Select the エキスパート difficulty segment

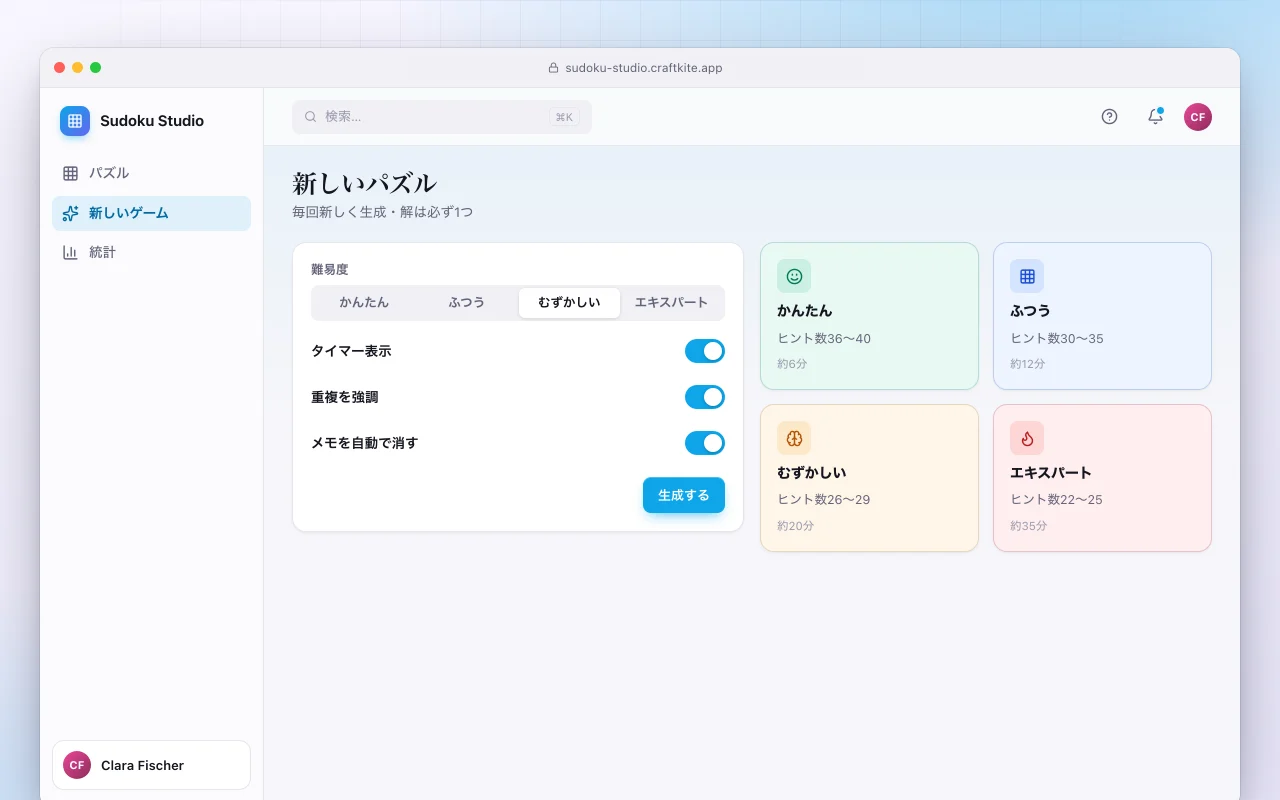(x=671, y=303)
